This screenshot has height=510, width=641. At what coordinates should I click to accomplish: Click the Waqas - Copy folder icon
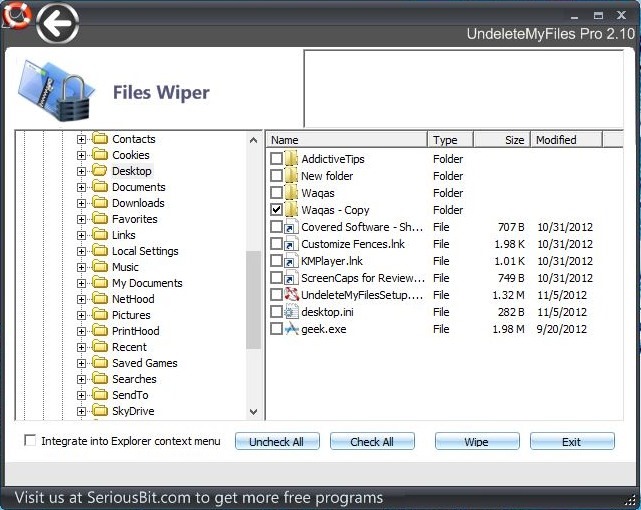pos(291,210)
